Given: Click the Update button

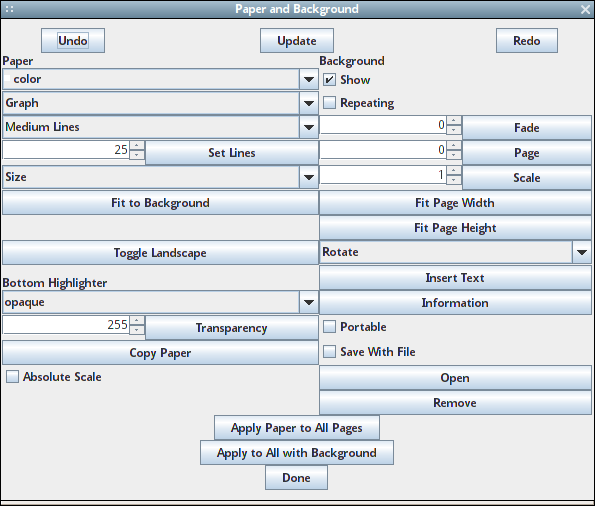Looking at the screenshot, I should click(297, 41).
